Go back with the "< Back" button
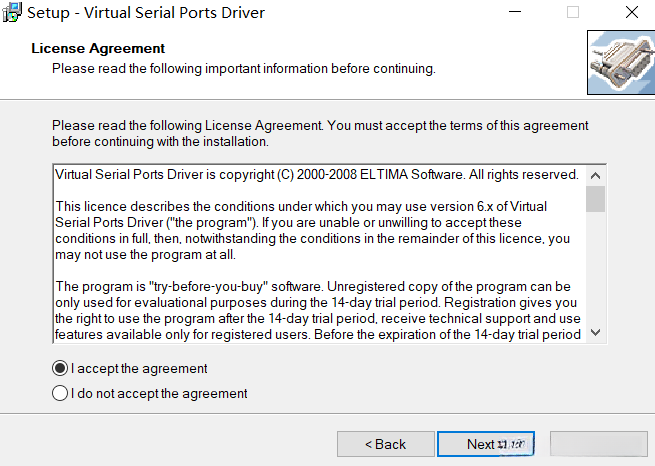 click(385, 444)
